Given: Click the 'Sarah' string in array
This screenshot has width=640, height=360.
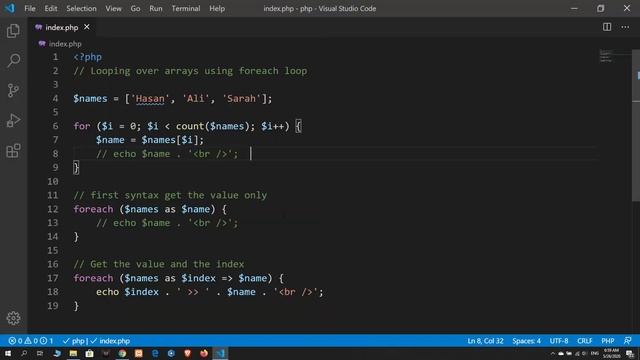Looking at the screenshot, I should tap(241, 98).
